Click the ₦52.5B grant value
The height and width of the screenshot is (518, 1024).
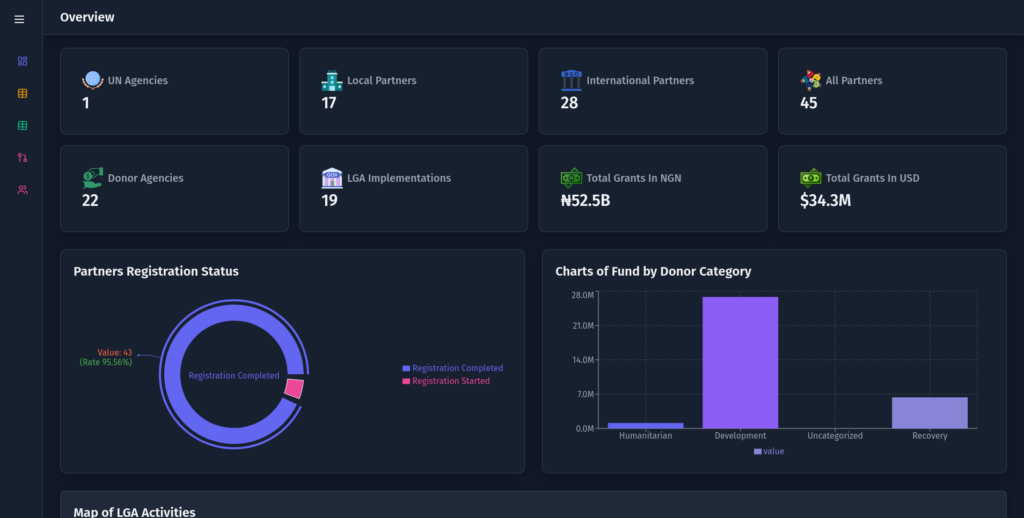click(585, 201)
